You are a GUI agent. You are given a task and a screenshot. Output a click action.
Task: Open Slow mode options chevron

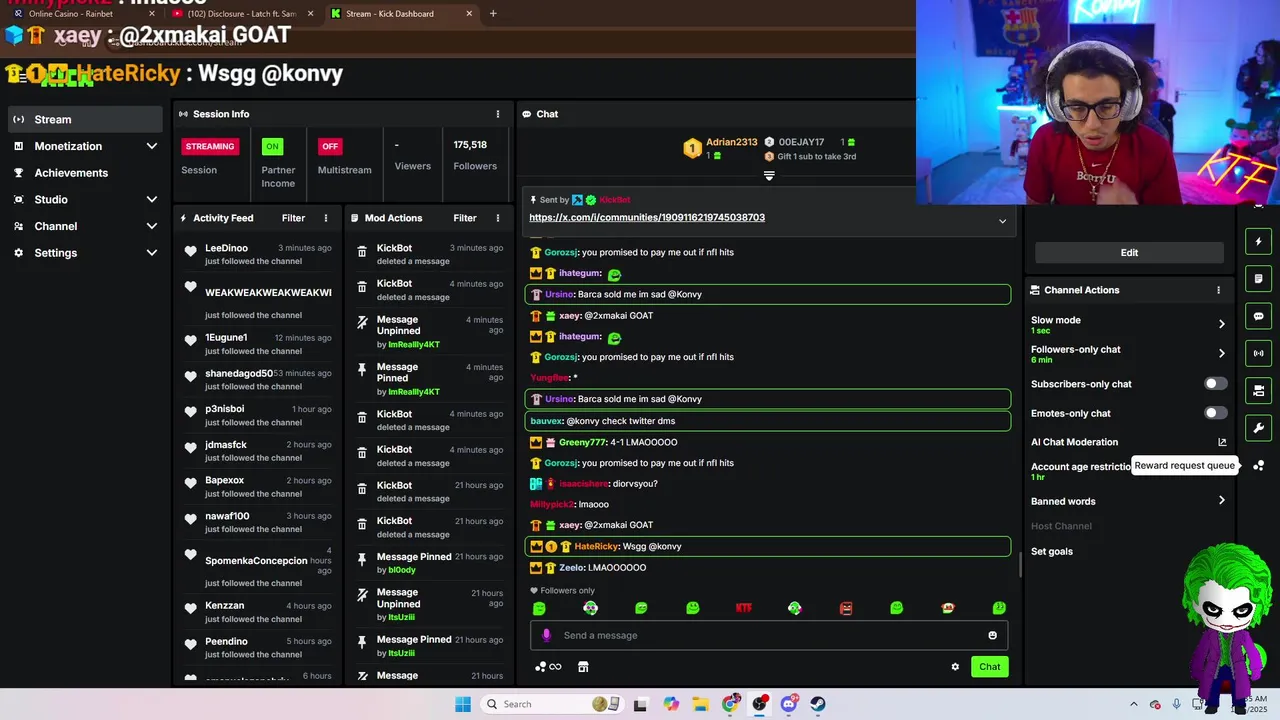(x=1221, y=324)
